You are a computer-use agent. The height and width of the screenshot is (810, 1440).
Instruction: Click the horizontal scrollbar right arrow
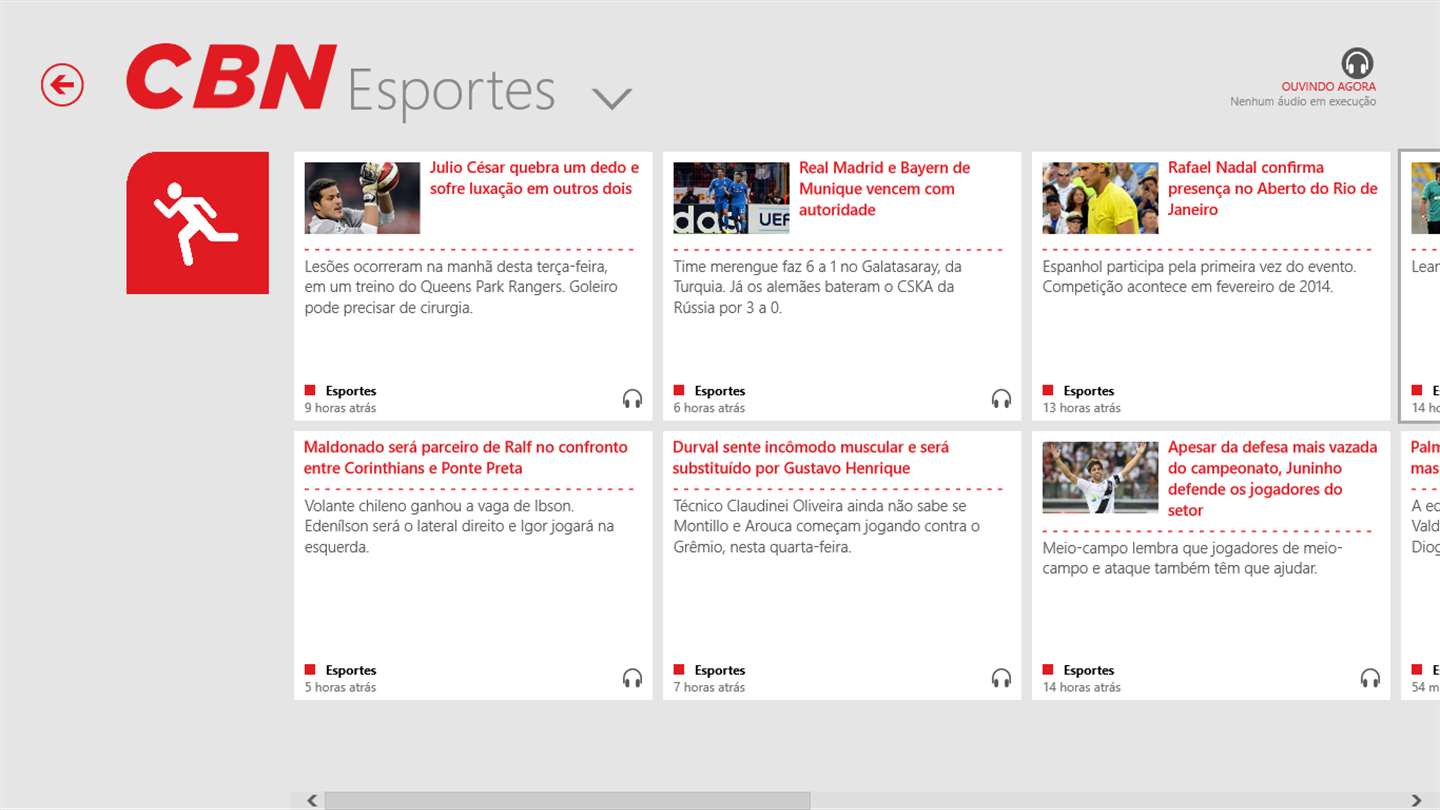[1416, 800]
